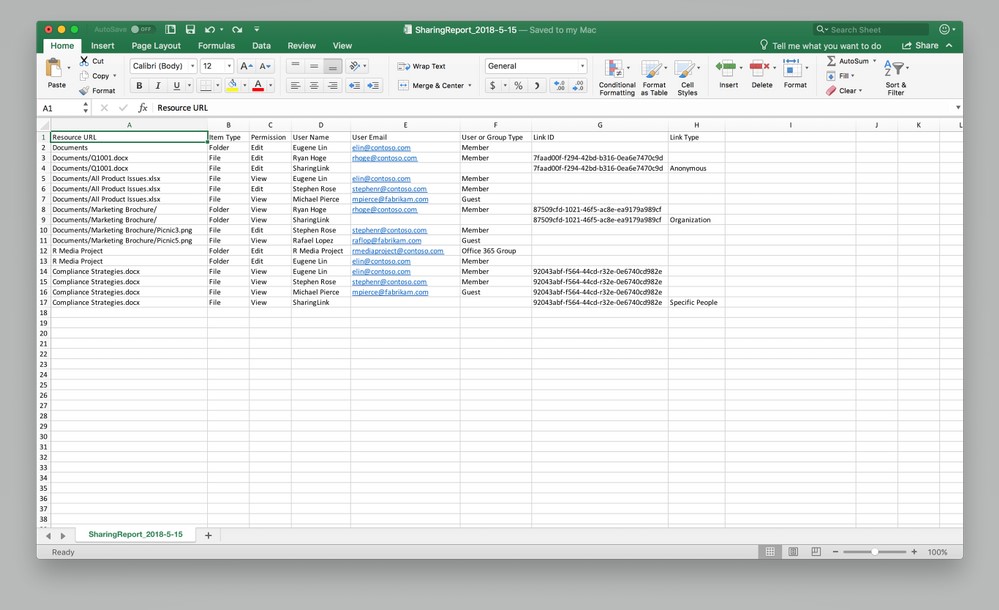Screen dimensions: 999x610
Task: Open the Review tab
Action: [301, 46]
